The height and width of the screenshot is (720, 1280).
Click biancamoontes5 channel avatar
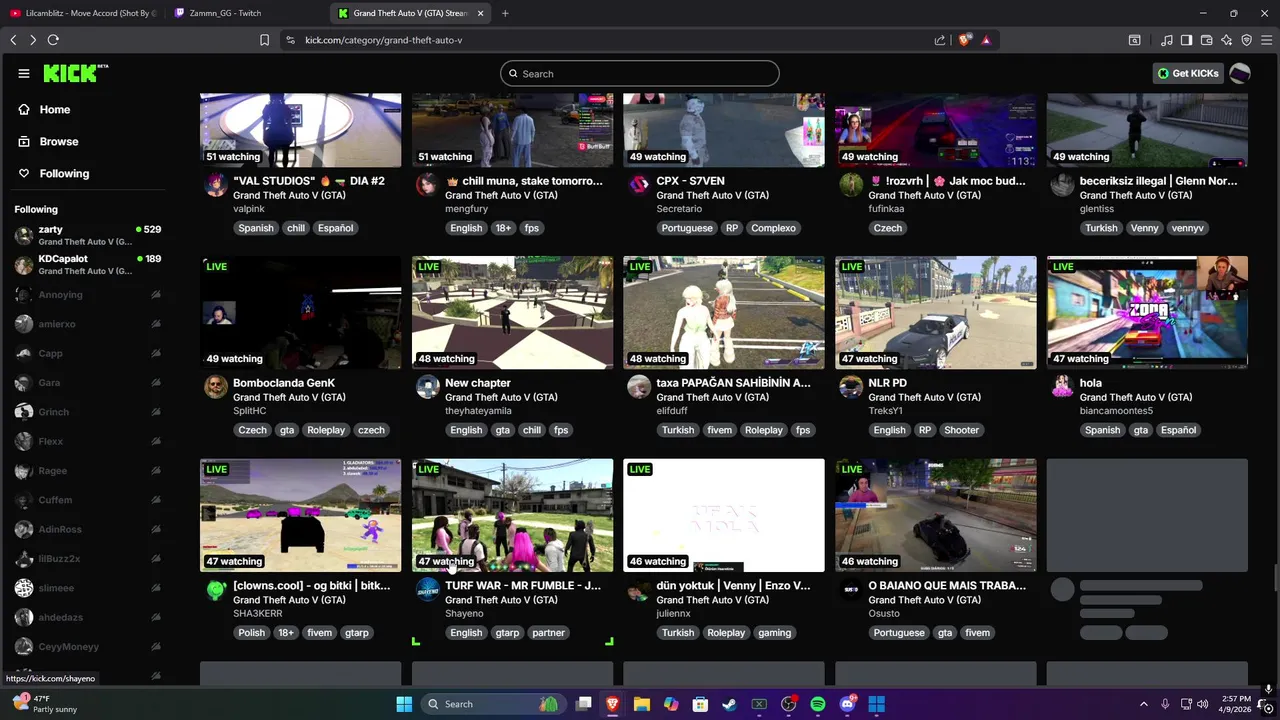[x=1062, y=387]
